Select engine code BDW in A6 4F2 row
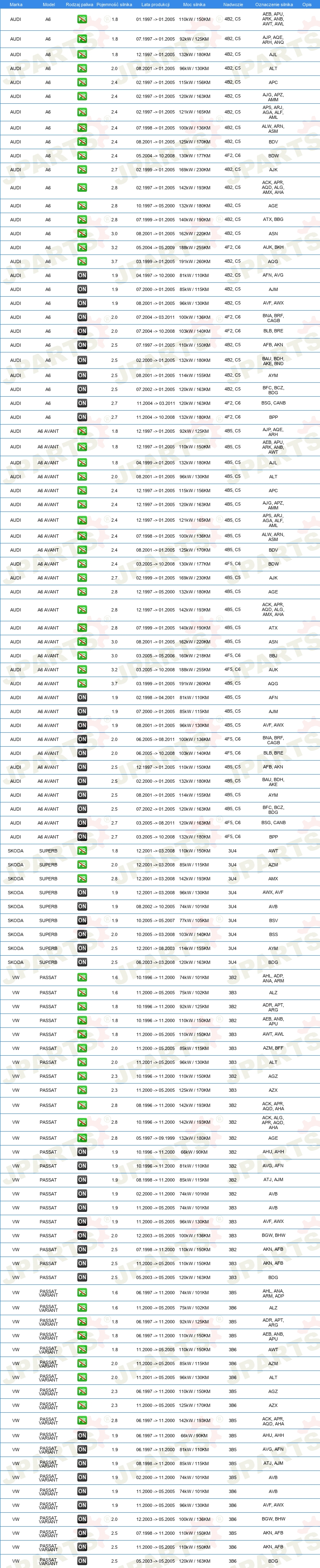 (x=273, y=156)
